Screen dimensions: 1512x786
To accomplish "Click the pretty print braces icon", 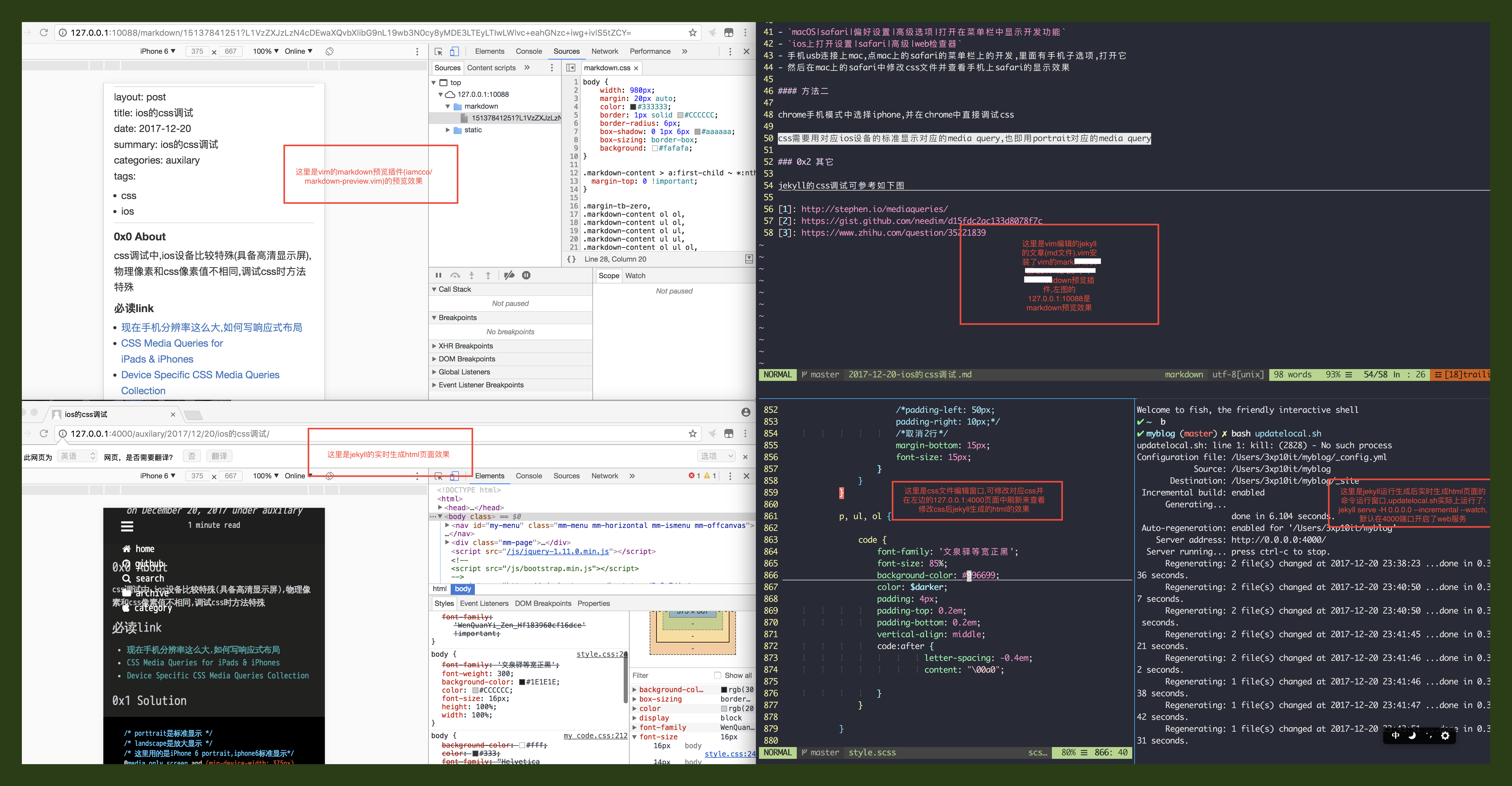I will [571, 260].
